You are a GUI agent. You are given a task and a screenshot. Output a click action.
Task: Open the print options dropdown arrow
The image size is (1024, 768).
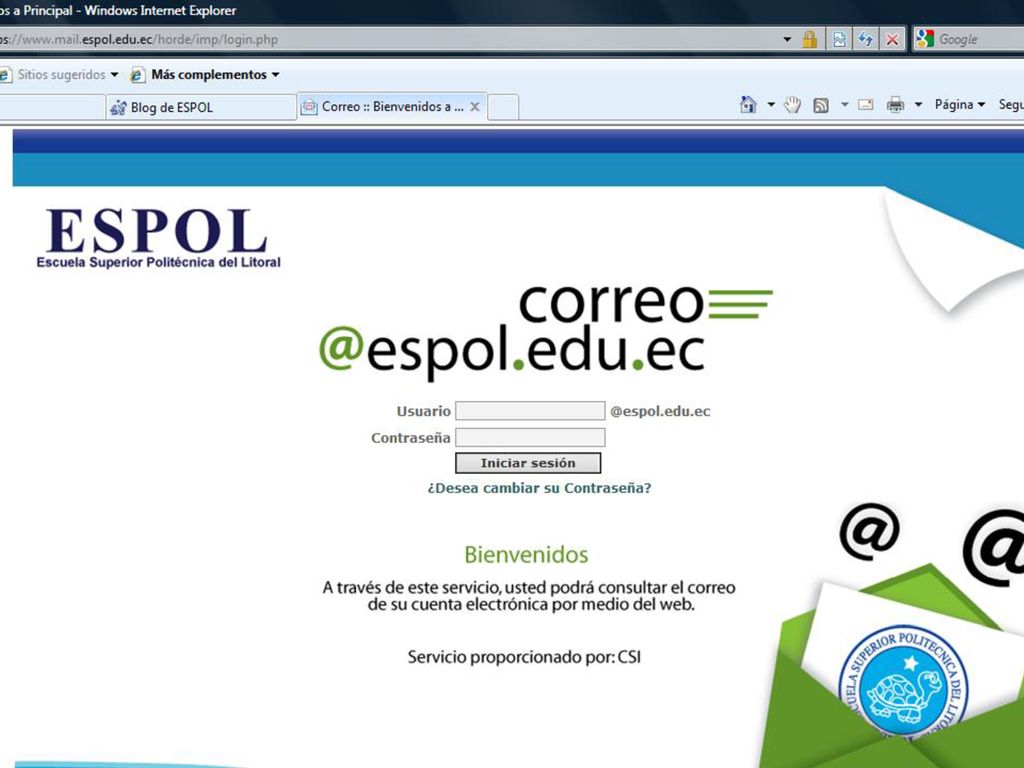pos(918,104)
